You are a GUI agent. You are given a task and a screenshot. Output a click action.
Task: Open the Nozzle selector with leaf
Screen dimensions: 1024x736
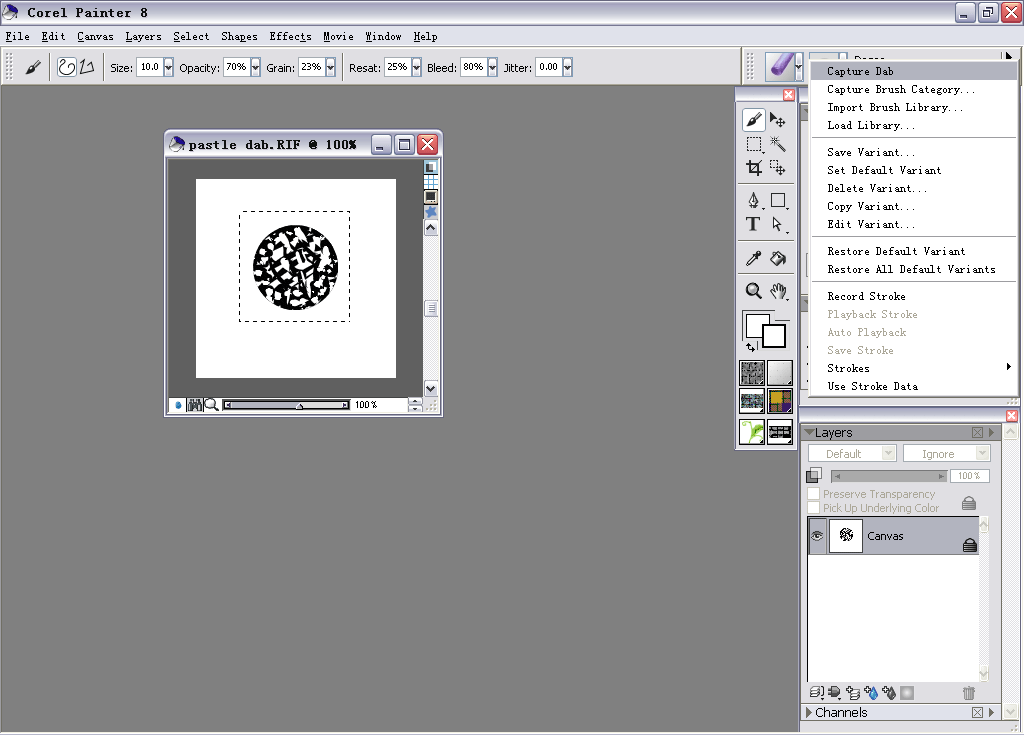[x=752, y=432]
